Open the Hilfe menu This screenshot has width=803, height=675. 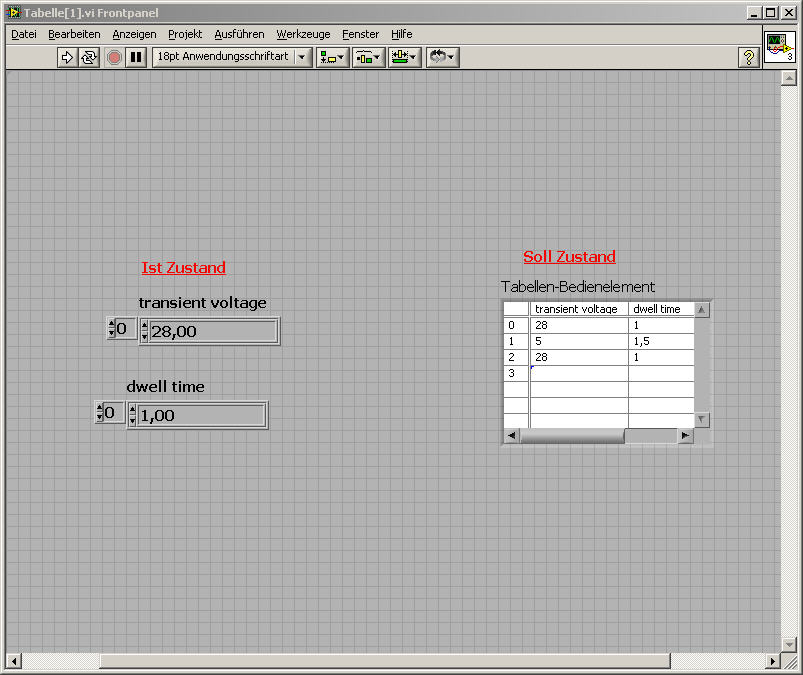[x=402, y=34]
